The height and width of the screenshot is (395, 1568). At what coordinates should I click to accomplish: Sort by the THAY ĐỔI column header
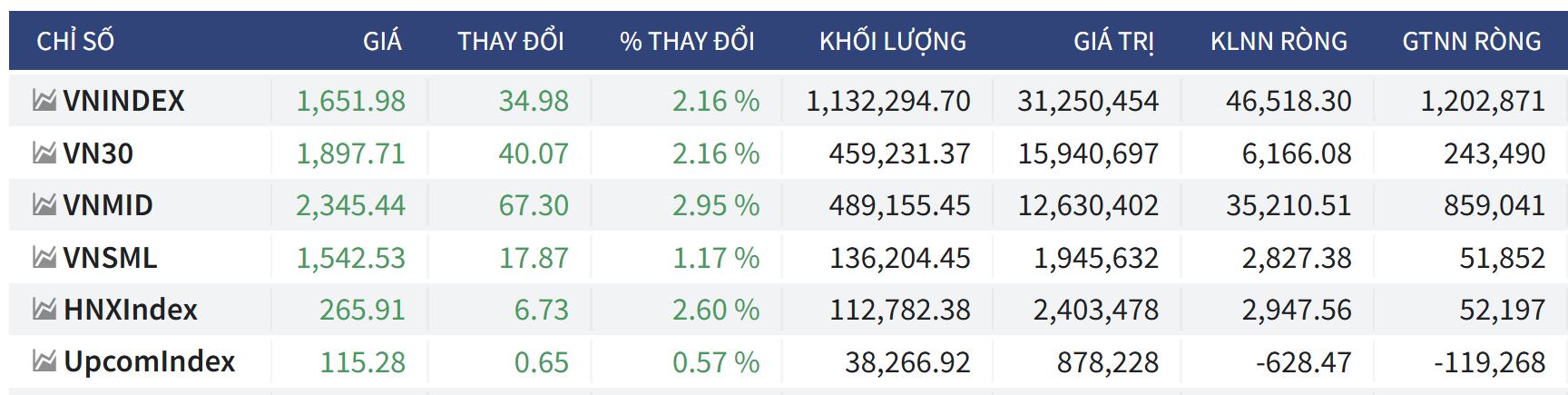[x=510, y=41]
